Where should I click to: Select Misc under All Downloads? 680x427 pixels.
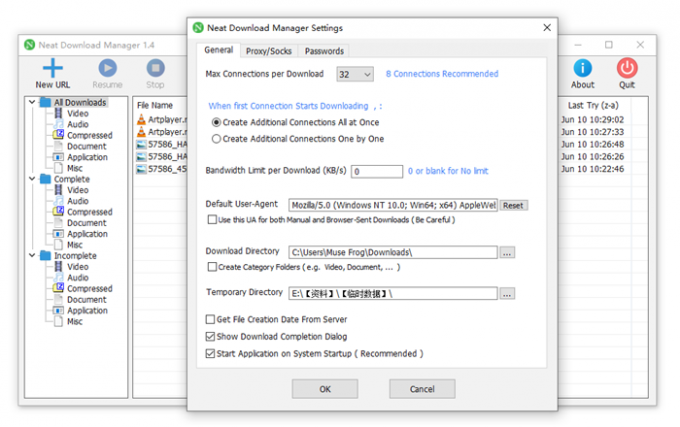tap(75, 168)
